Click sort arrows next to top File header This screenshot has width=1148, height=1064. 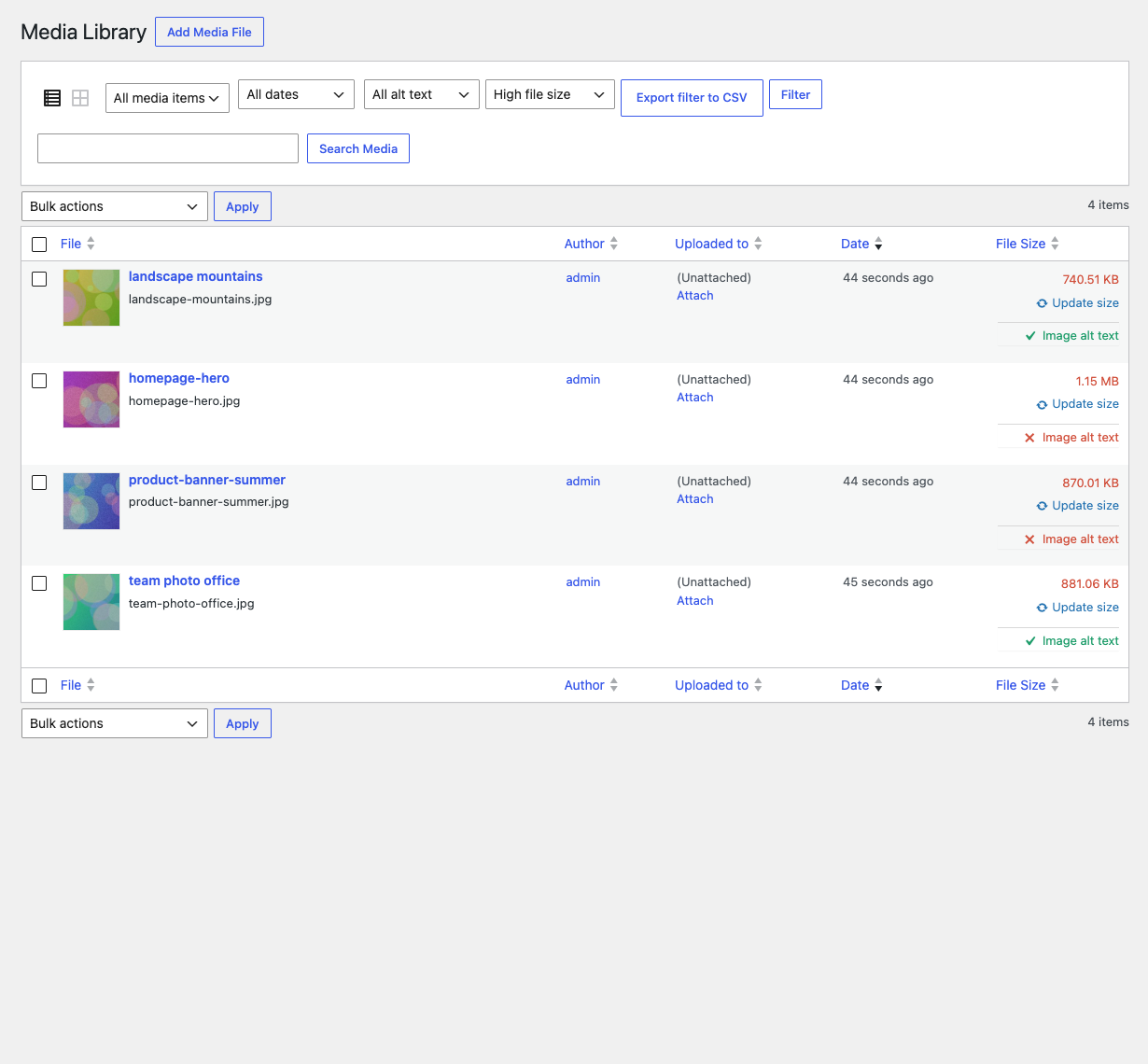(91, 244)
